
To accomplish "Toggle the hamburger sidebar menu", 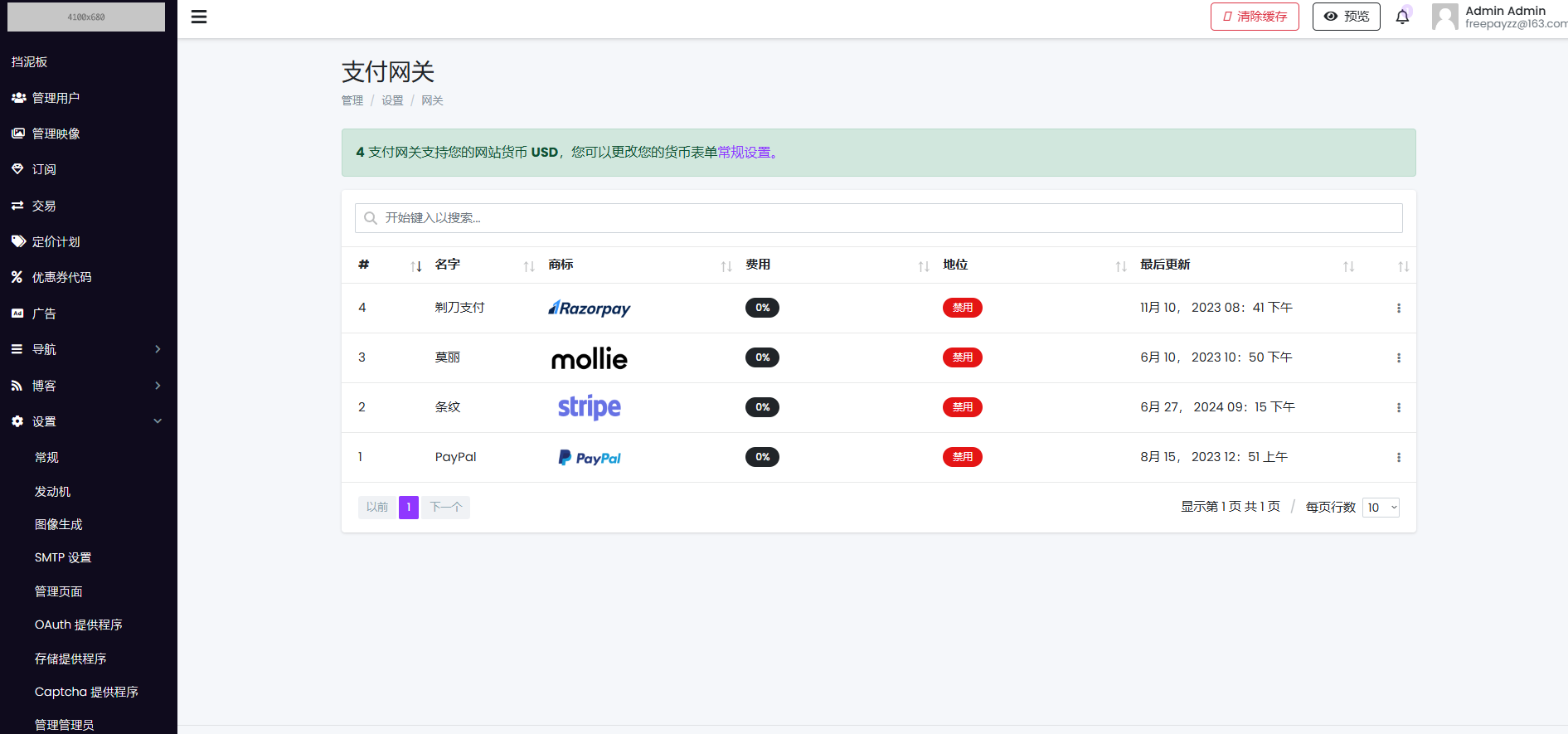I will 199,17.
